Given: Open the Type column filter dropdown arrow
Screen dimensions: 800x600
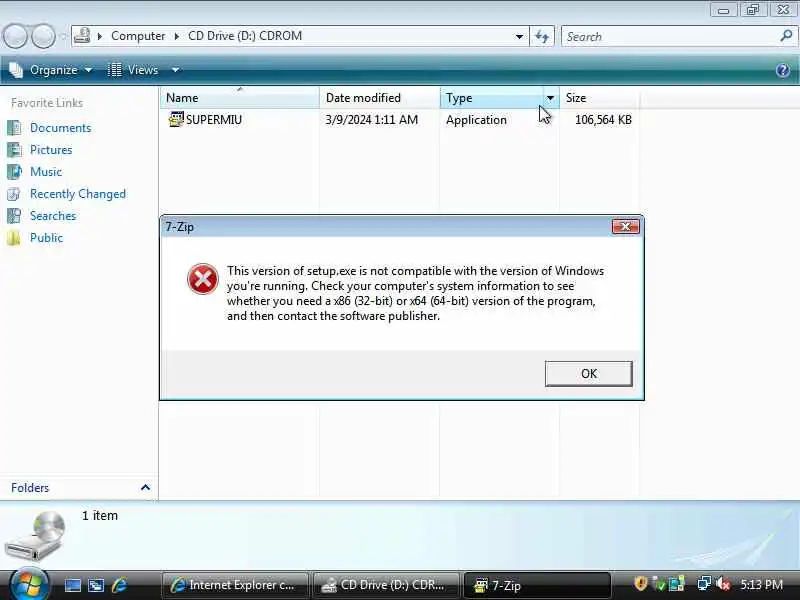Looking at the screenshot, I should click(x=551, y=97).
